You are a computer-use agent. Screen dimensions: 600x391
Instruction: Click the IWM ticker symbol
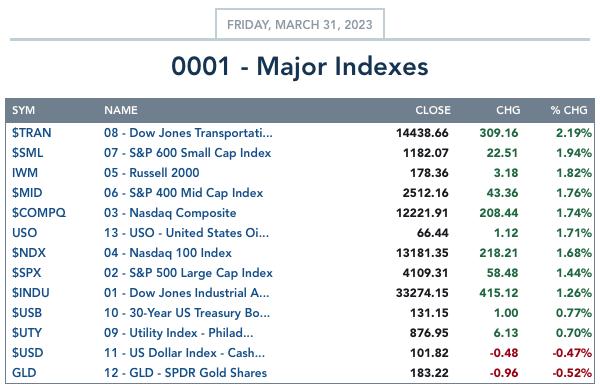pyautogui.click(x=25, y=173)
